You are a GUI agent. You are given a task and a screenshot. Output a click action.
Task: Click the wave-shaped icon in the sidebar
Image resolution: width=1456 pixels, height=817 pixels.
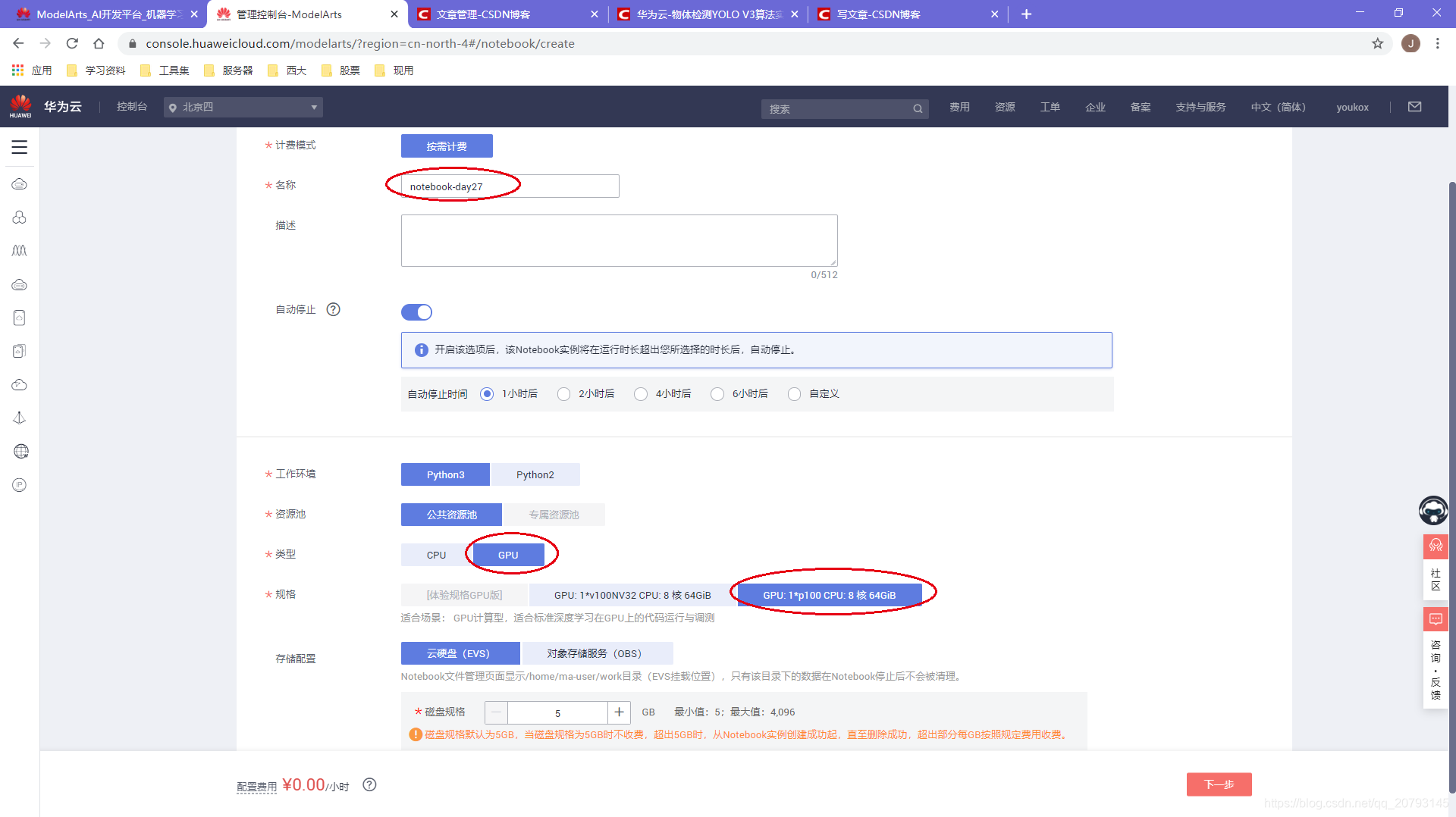coord(20,251)
